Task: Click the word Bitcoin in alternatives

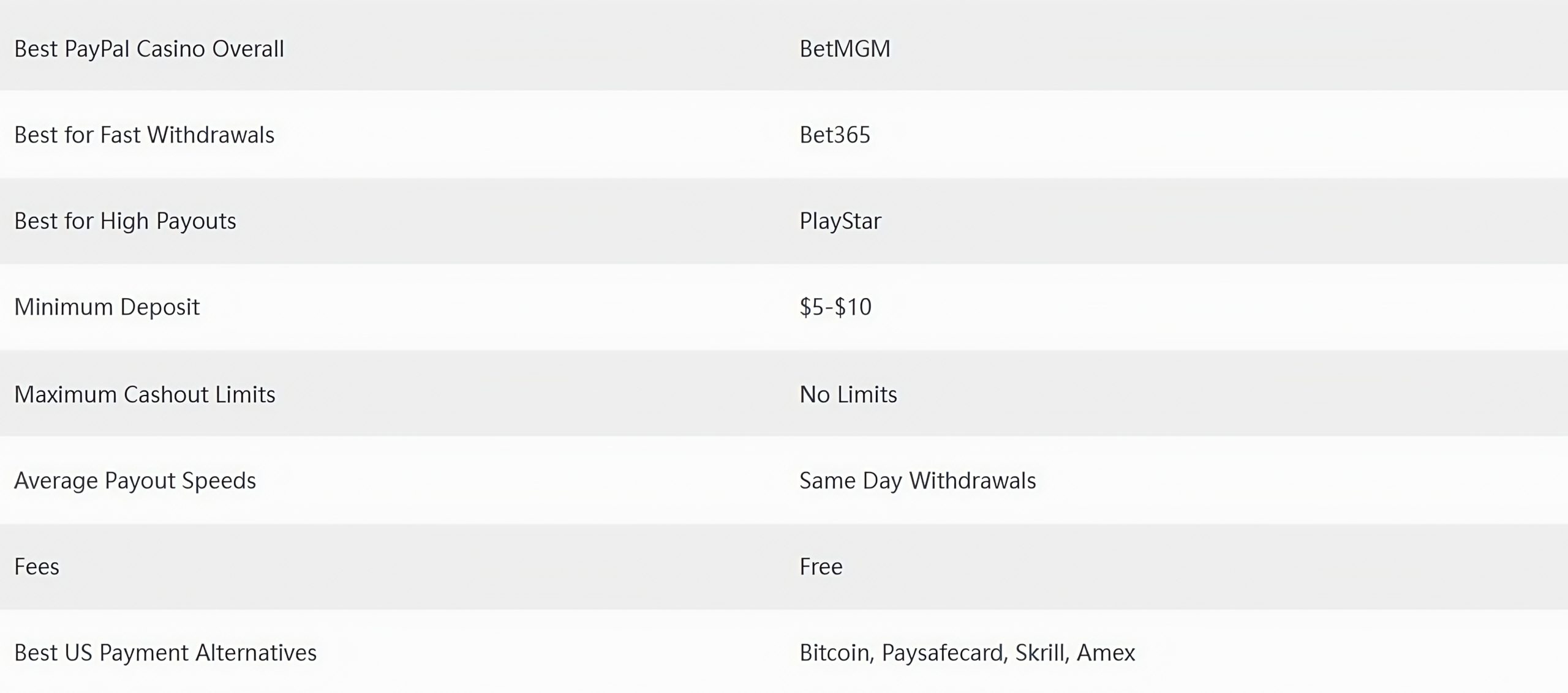Action: click(x=835, y=653)
